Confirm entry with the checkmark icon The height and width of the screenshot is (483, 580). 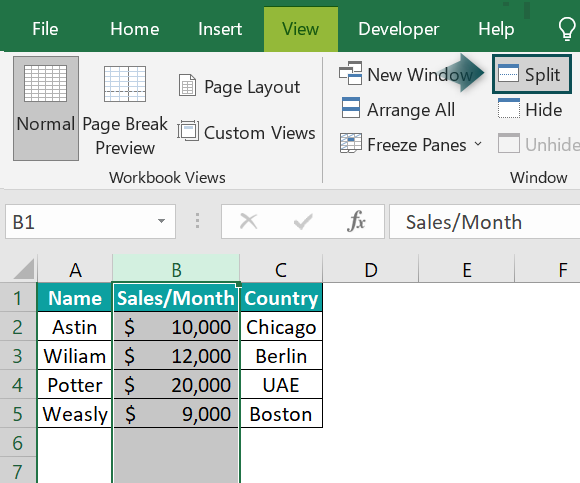303,222
